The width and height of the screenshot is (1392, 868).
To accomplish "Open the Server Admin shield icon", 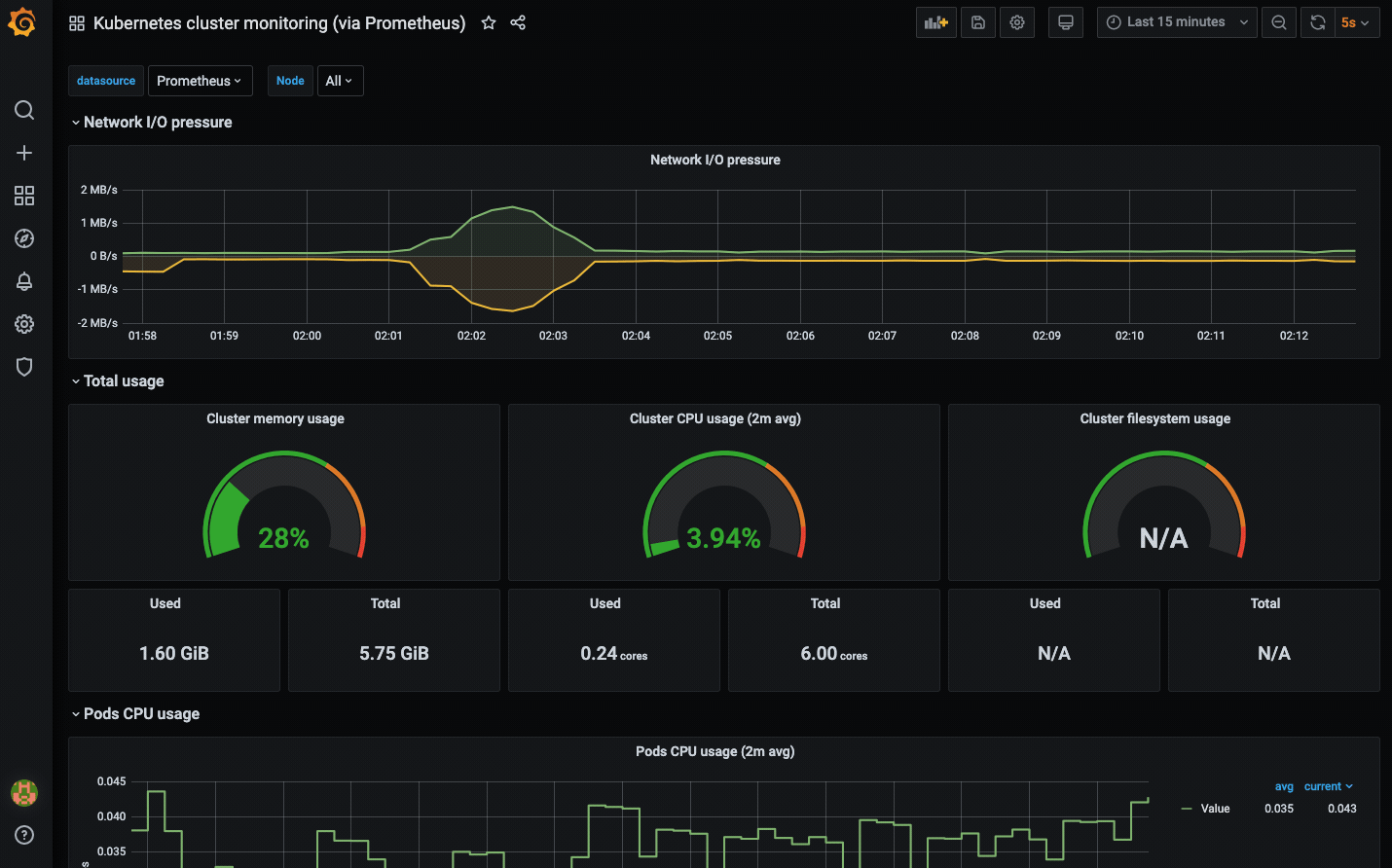I will click(x=24, y=367).
